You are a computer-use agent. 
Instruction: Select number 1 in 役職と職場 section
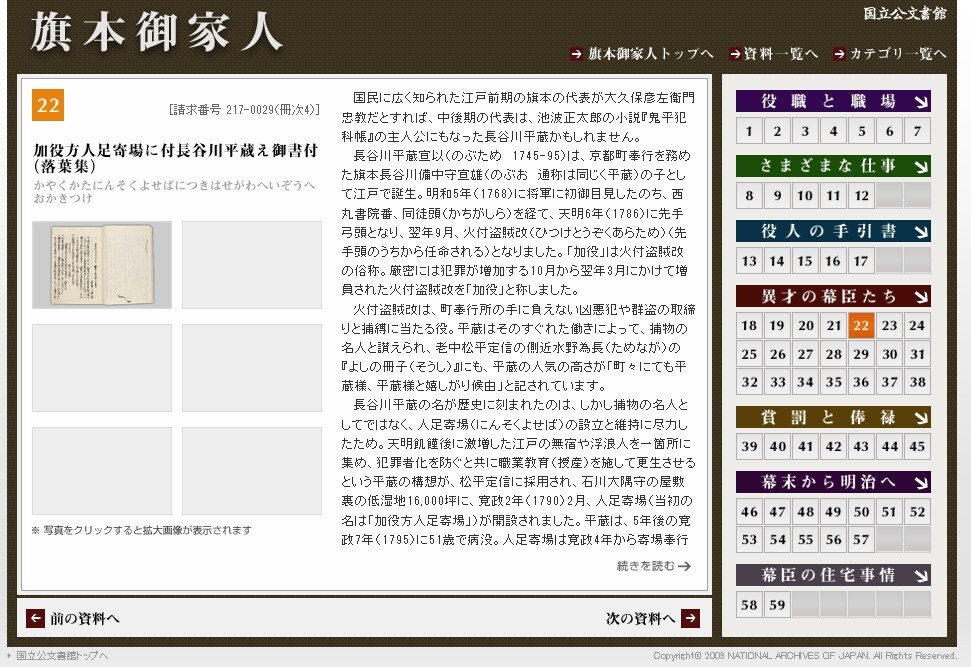point(749,130)
